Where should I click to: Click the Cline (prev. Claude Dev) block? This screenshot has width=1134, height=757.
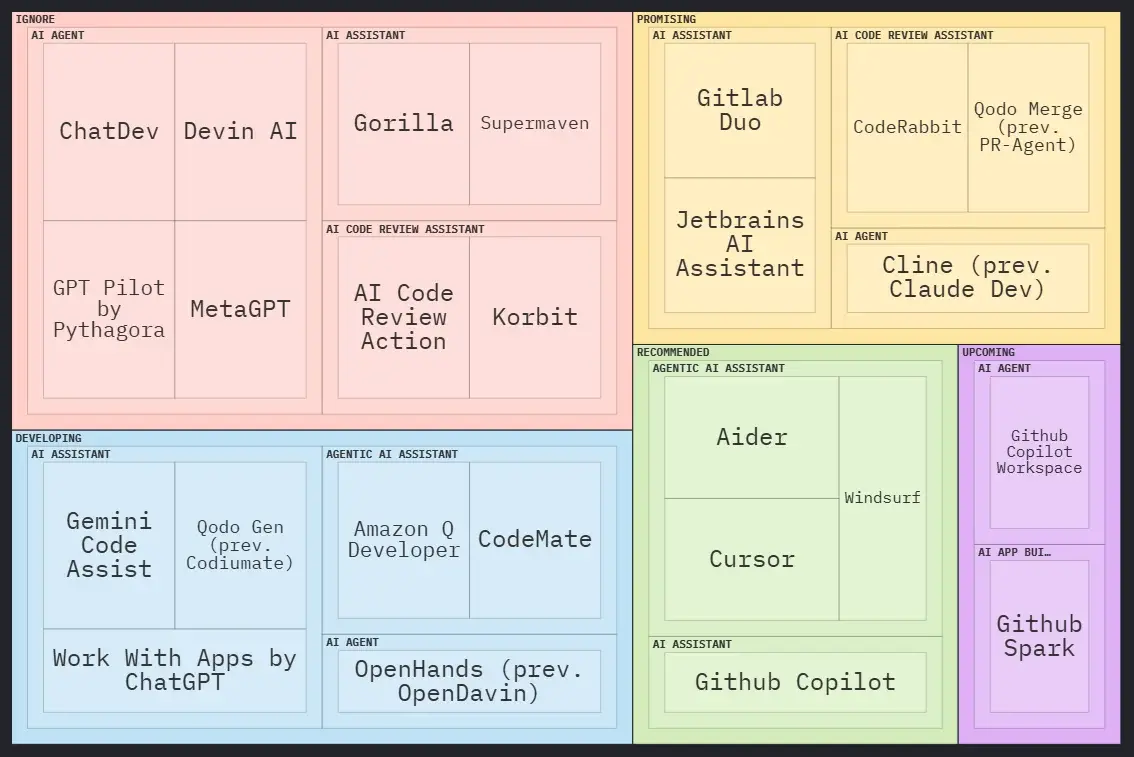coord(967,278)
